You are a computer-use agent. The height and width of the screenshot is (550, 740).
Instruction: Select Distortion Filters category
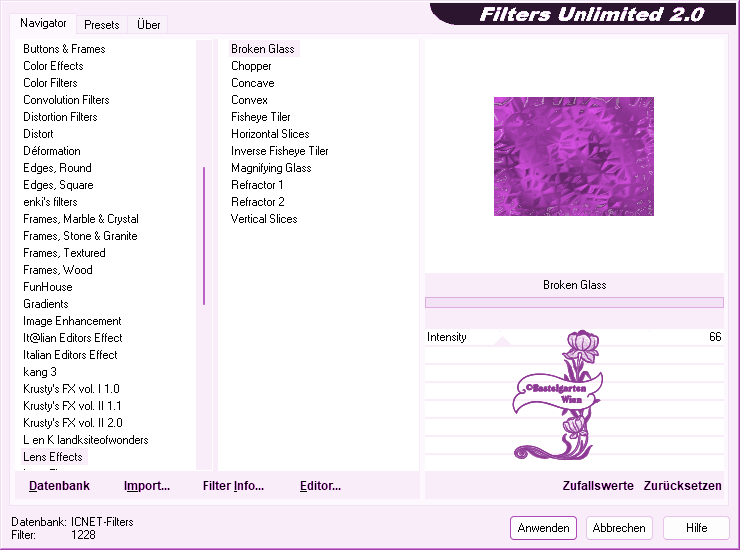tap(60, 117)
